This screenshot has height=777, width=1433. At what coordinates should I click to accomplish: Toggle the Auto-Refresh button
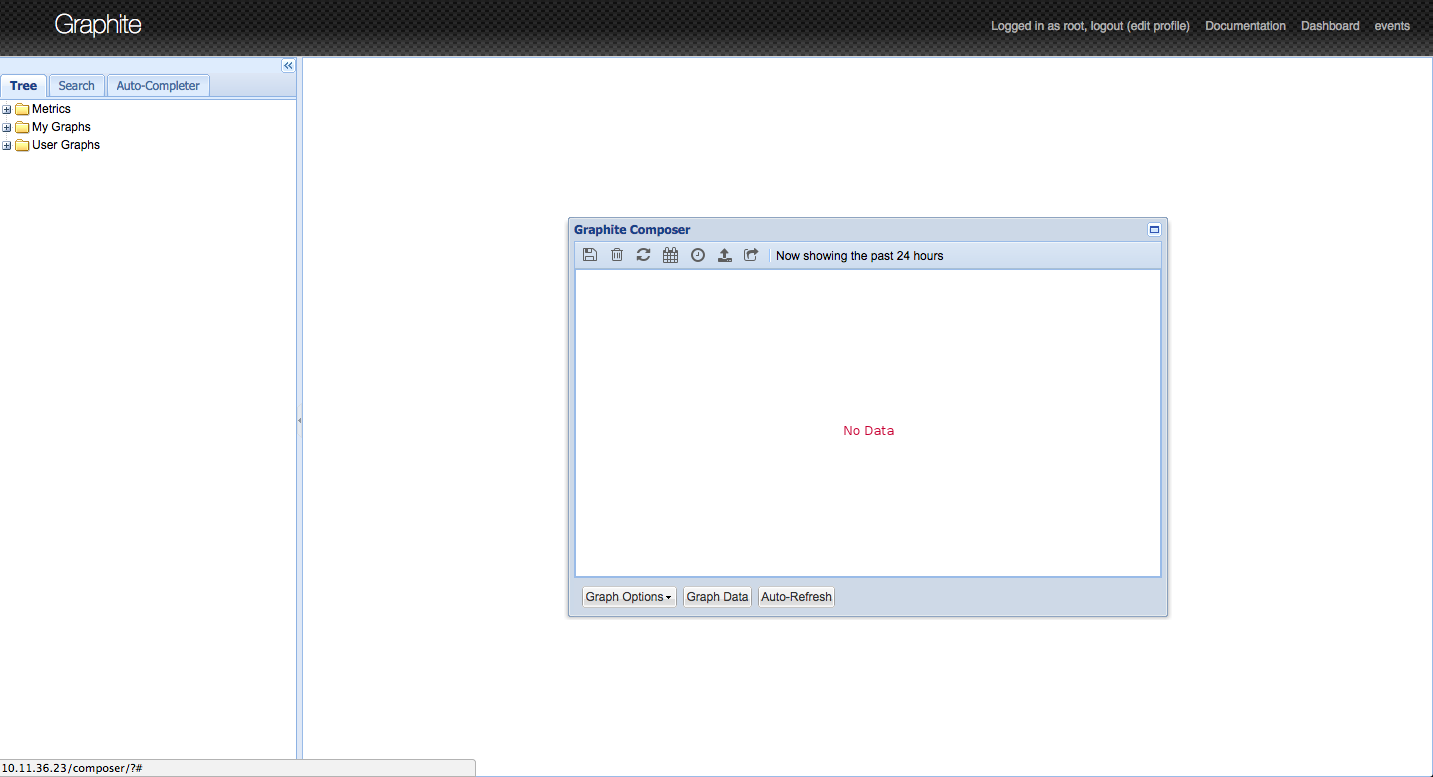pyautogui.click(x=796, y=597)
